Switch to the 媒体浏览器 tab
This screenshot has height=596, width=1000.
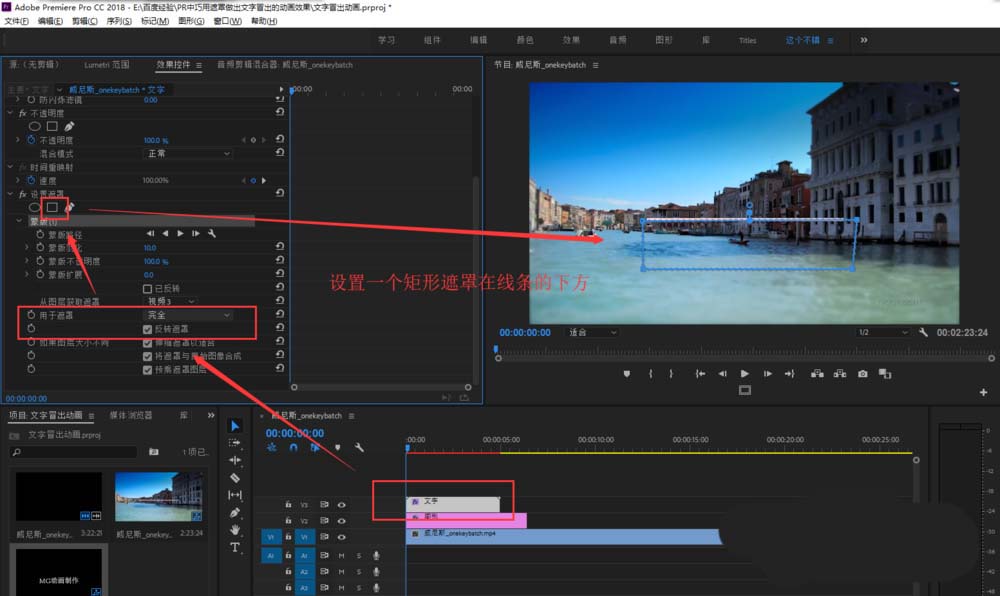click(x=131, y=415)
